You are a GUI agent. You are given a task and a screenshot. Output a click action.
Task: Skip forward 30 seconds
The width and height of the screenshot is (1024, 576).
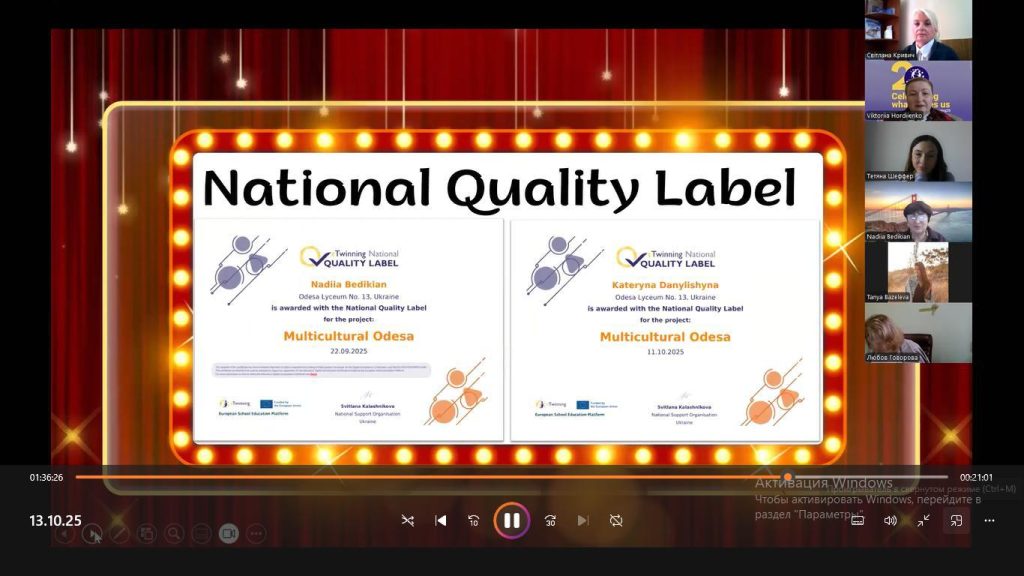549,520
